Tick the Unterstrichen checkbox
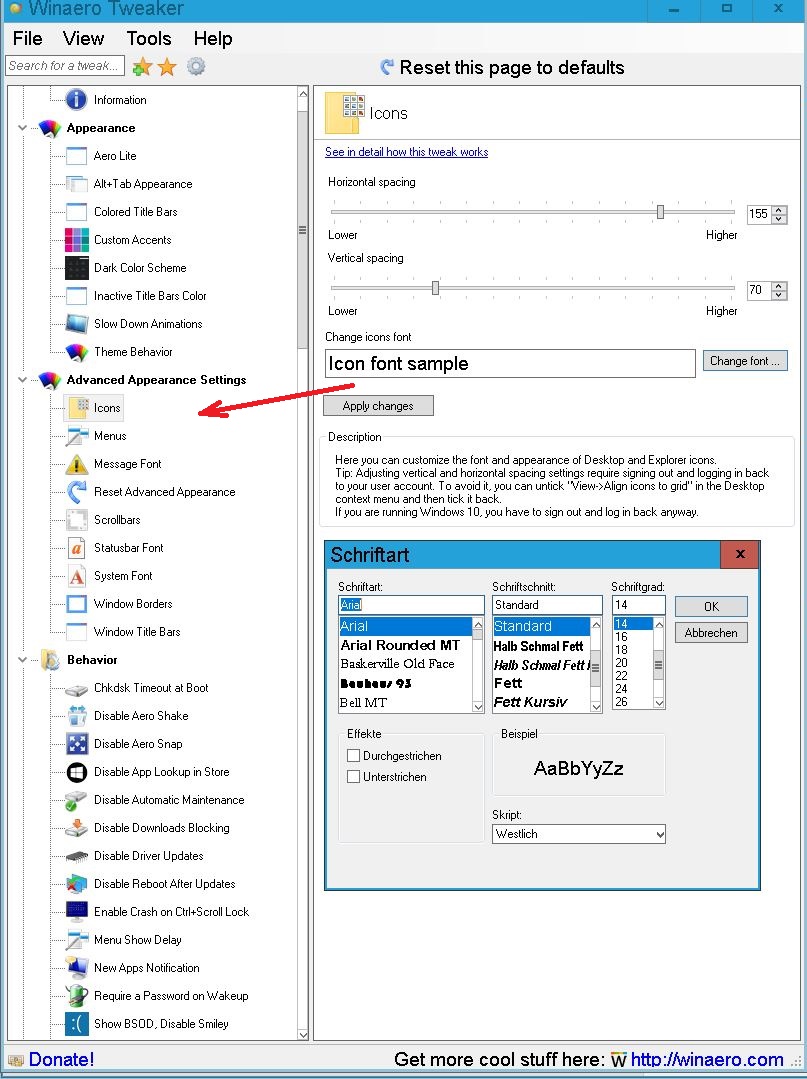The height and width of the screenshot is (1079, 807). tap(354, 777)
